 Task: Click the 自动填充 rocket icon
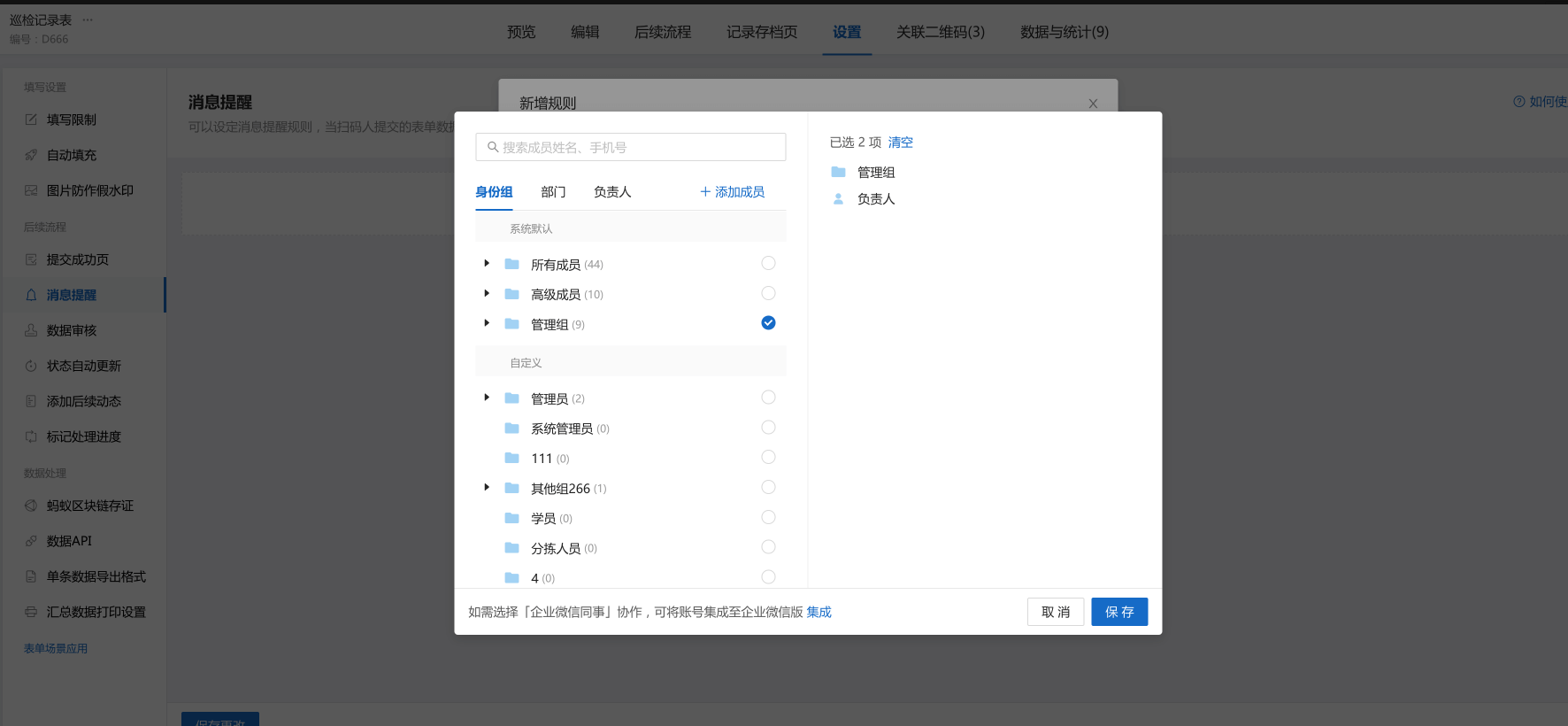click(31, 155)
